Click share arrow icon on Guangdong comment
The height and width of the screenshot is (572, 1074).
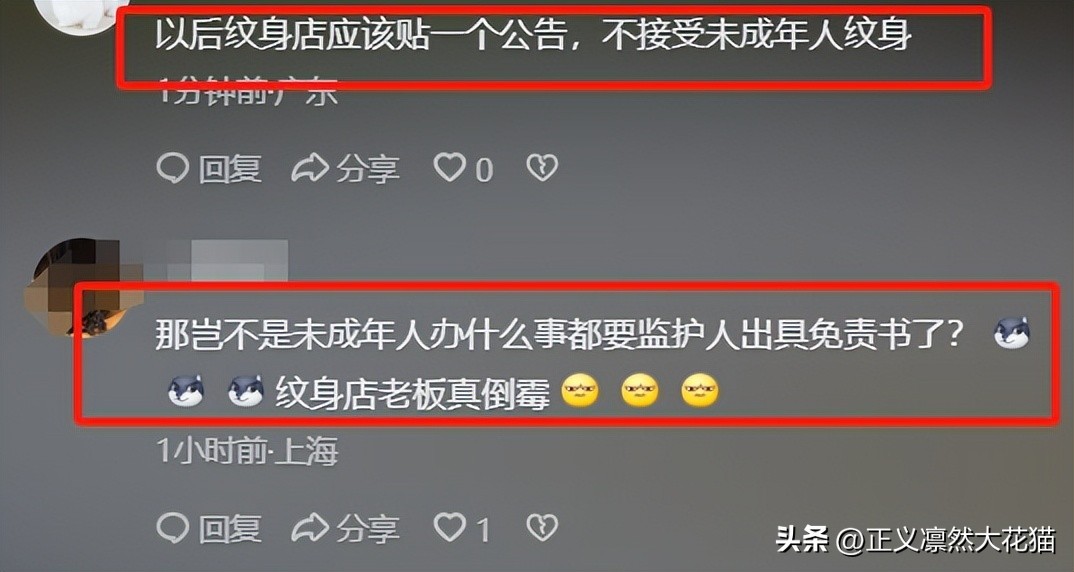point(310,169)
